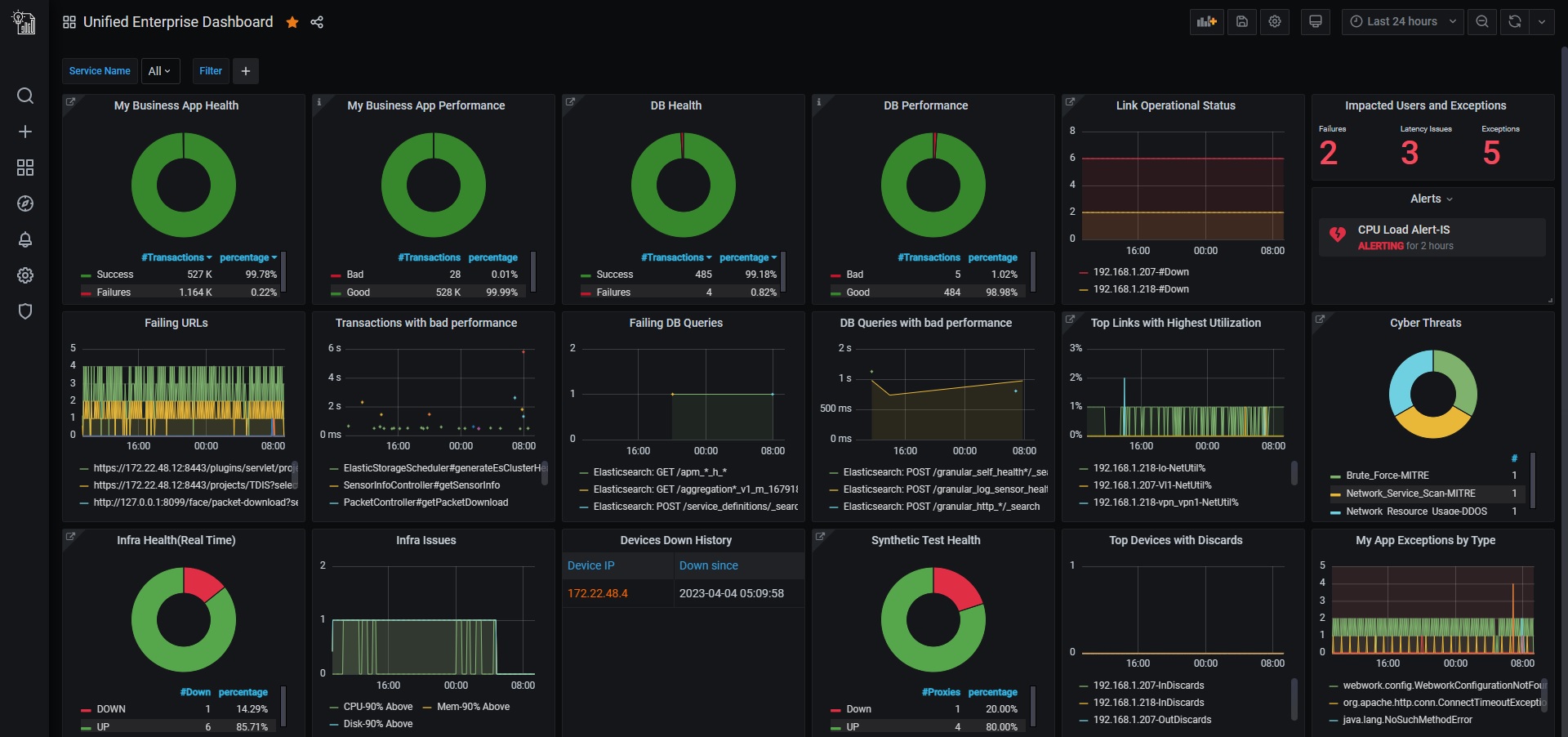Toggle the Success series in App Health legend
1568x737 pixels.
click(114, 275)
